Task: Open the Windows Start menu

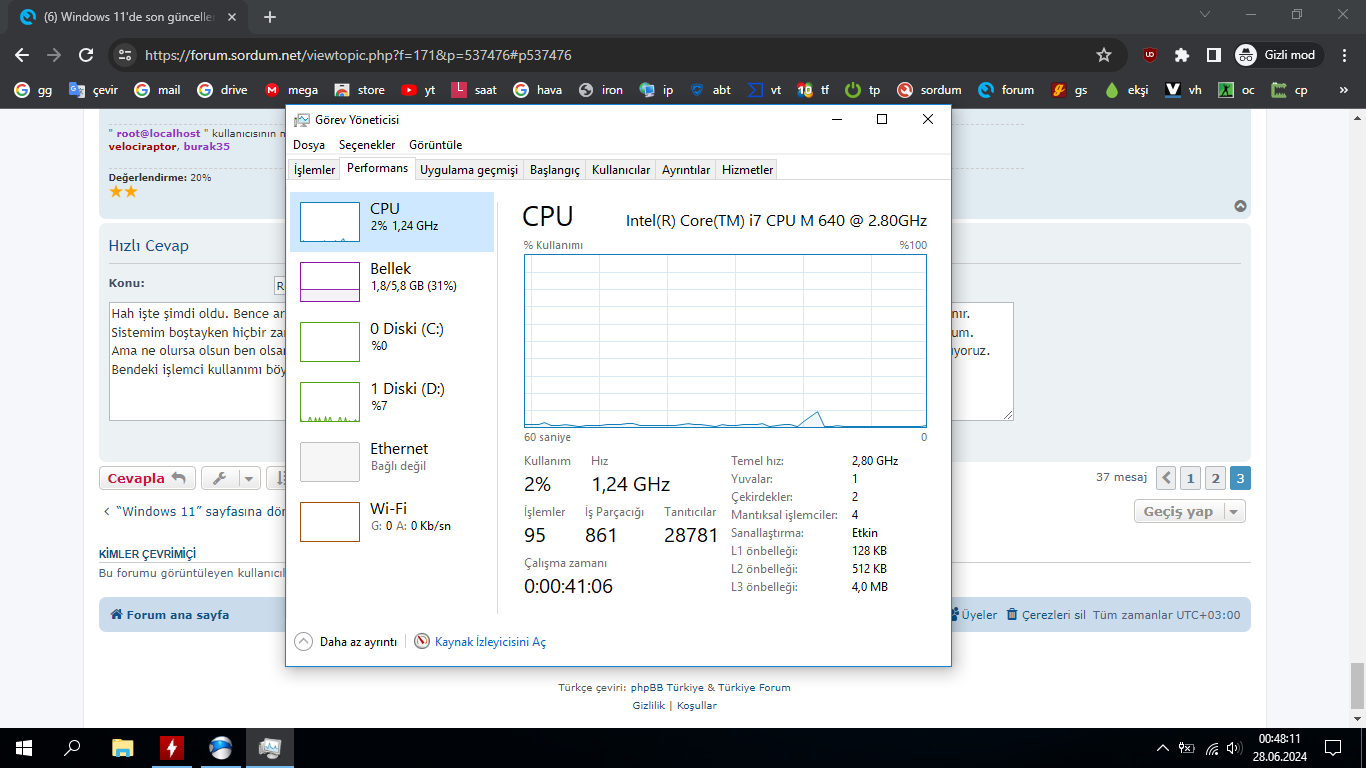Action: pos(24,747)
